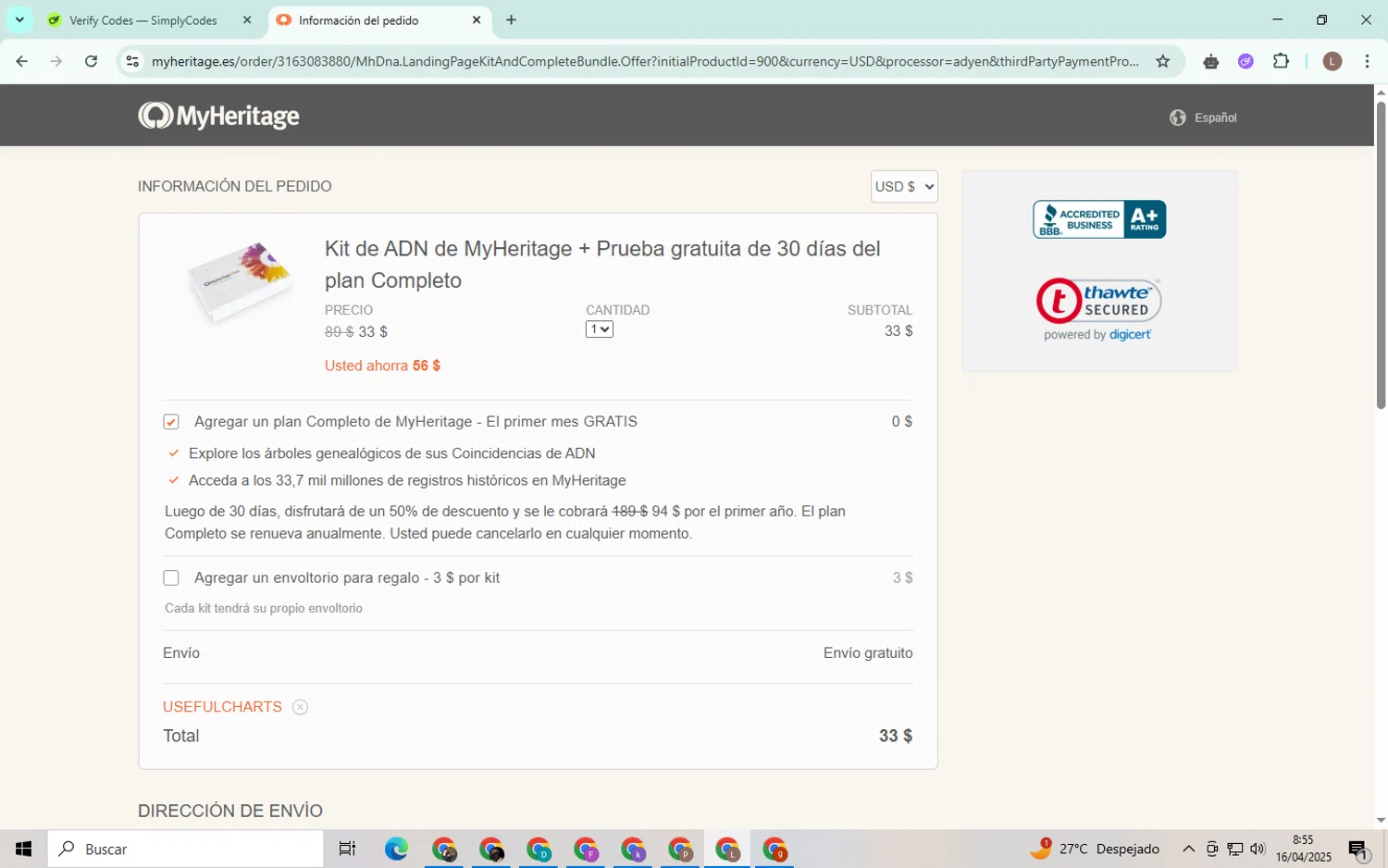The height and width of the screenshot is (868, 1388).
Task: Check the envoltorio para regalo checkbox
Action: [x=171, y=578]
